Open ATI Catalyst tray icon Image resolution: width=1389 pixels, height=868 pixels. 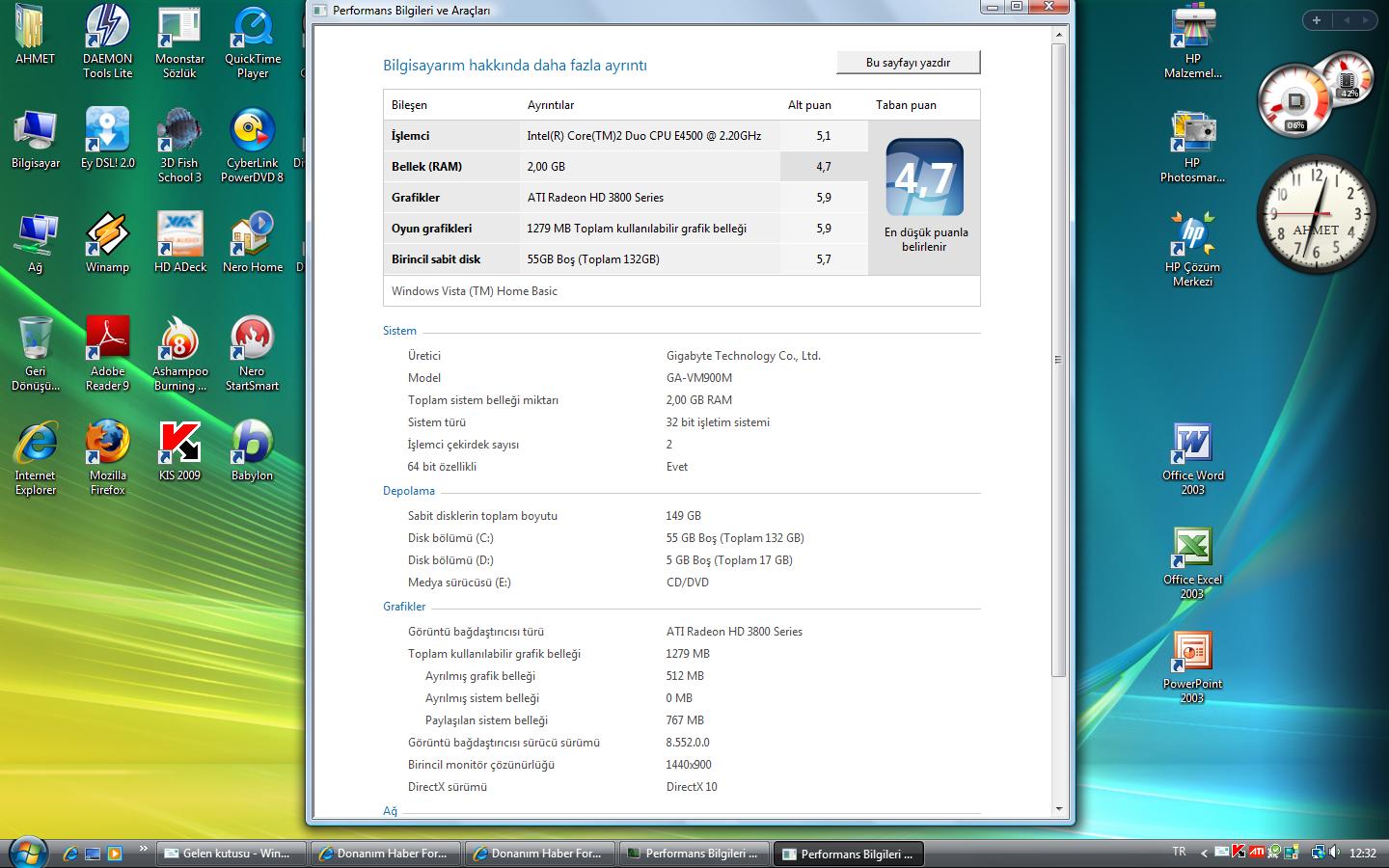click(x=1256, y=852)
